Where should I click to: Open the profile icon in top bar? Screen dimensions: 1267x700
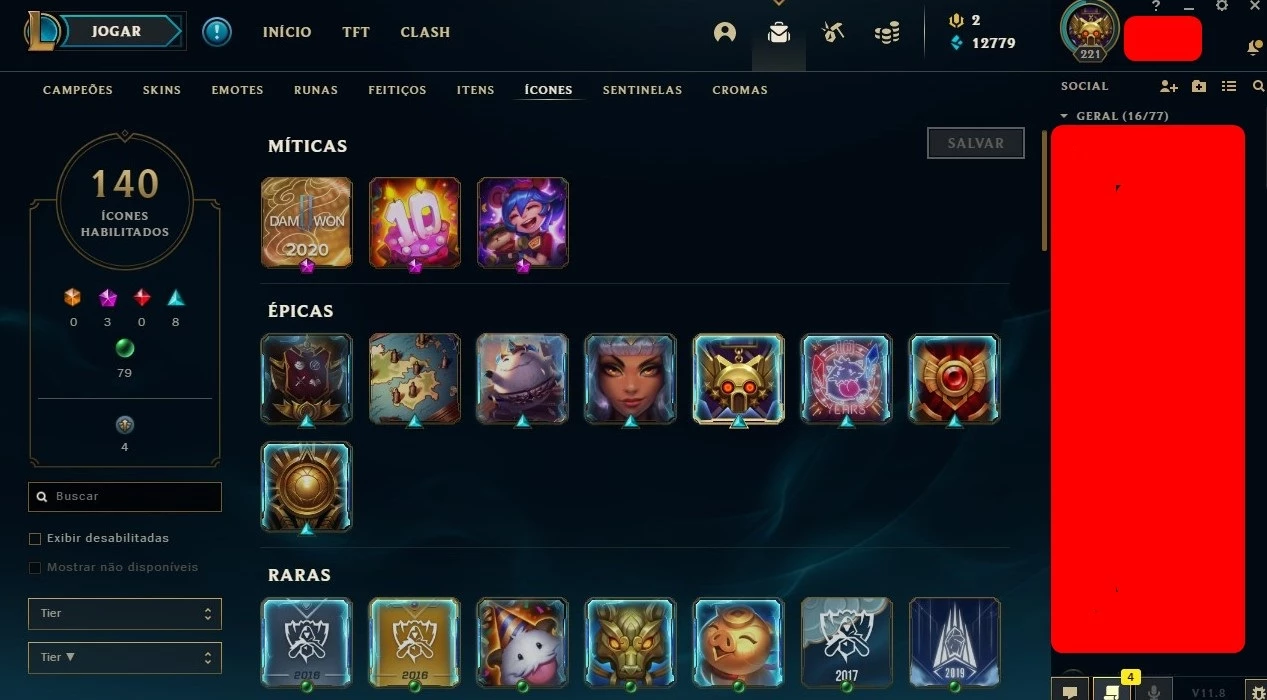pos(725,32)
